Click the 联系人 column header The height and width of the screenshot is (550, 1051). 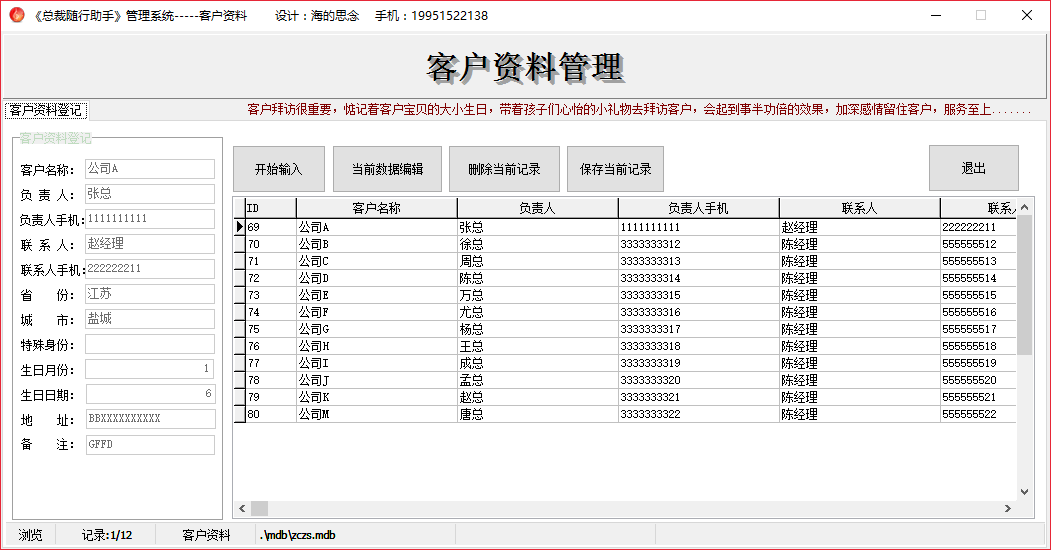(859, 208)
